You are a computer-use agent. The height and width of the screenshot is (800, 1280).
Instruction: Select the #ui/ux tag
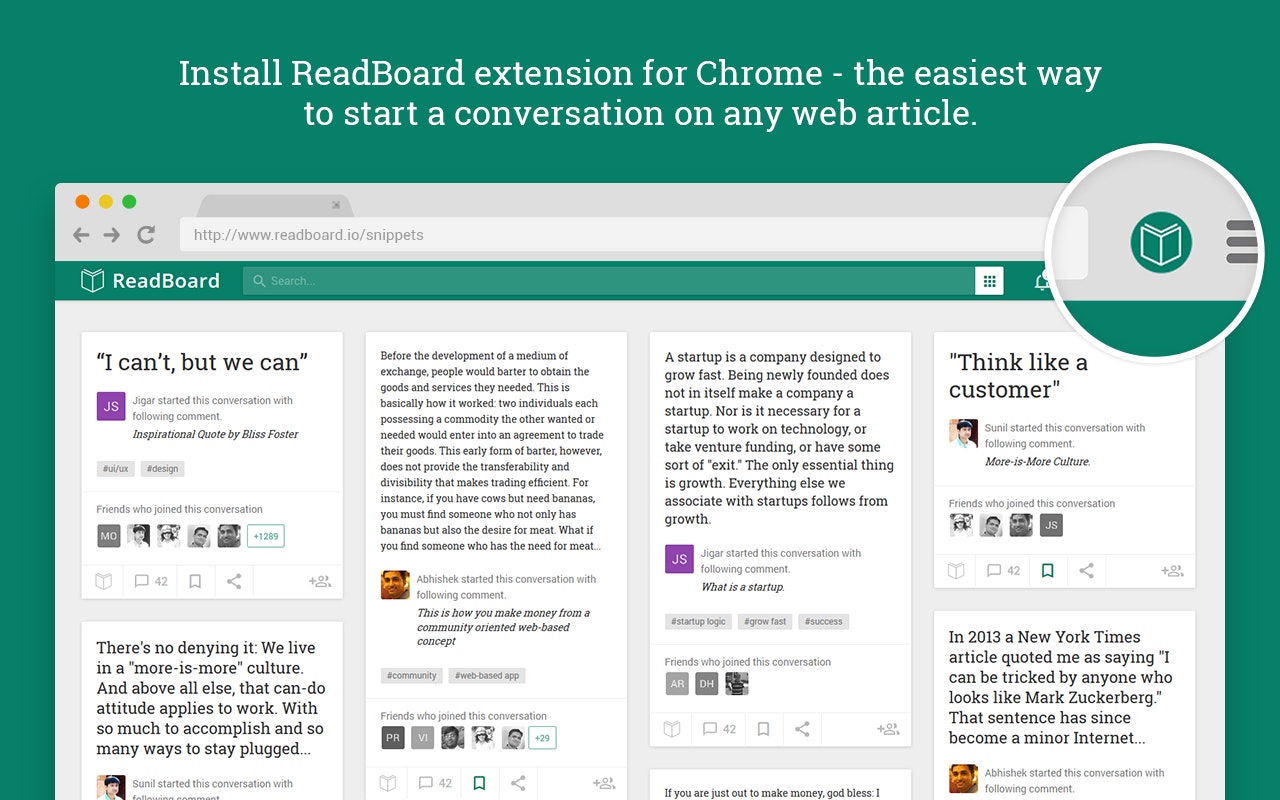pos(116,469)
